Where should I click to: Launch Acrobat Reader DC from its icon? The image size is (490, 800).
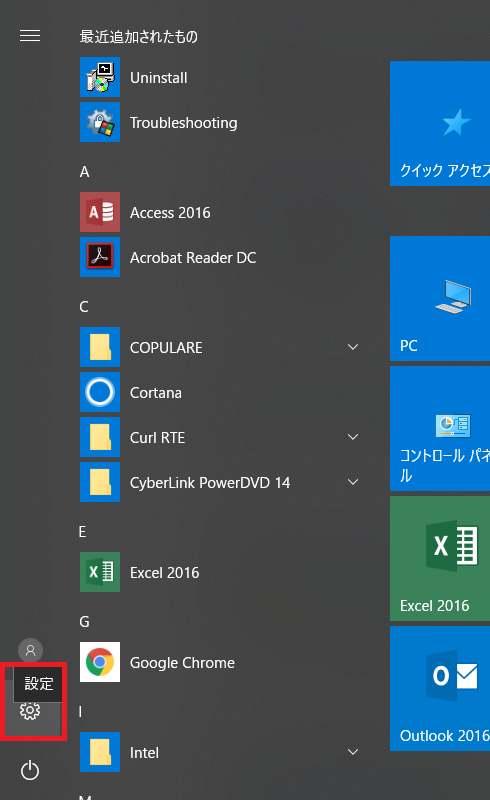point(100,257)
